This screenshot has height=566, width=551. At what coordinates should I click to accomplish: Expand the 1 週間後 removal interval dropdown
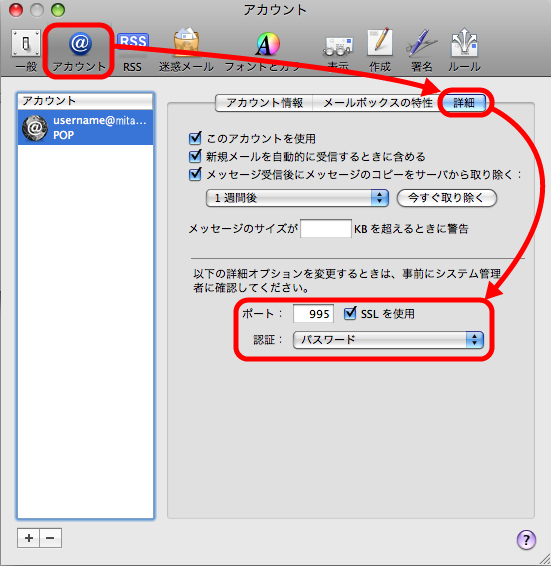click(297, 198)
